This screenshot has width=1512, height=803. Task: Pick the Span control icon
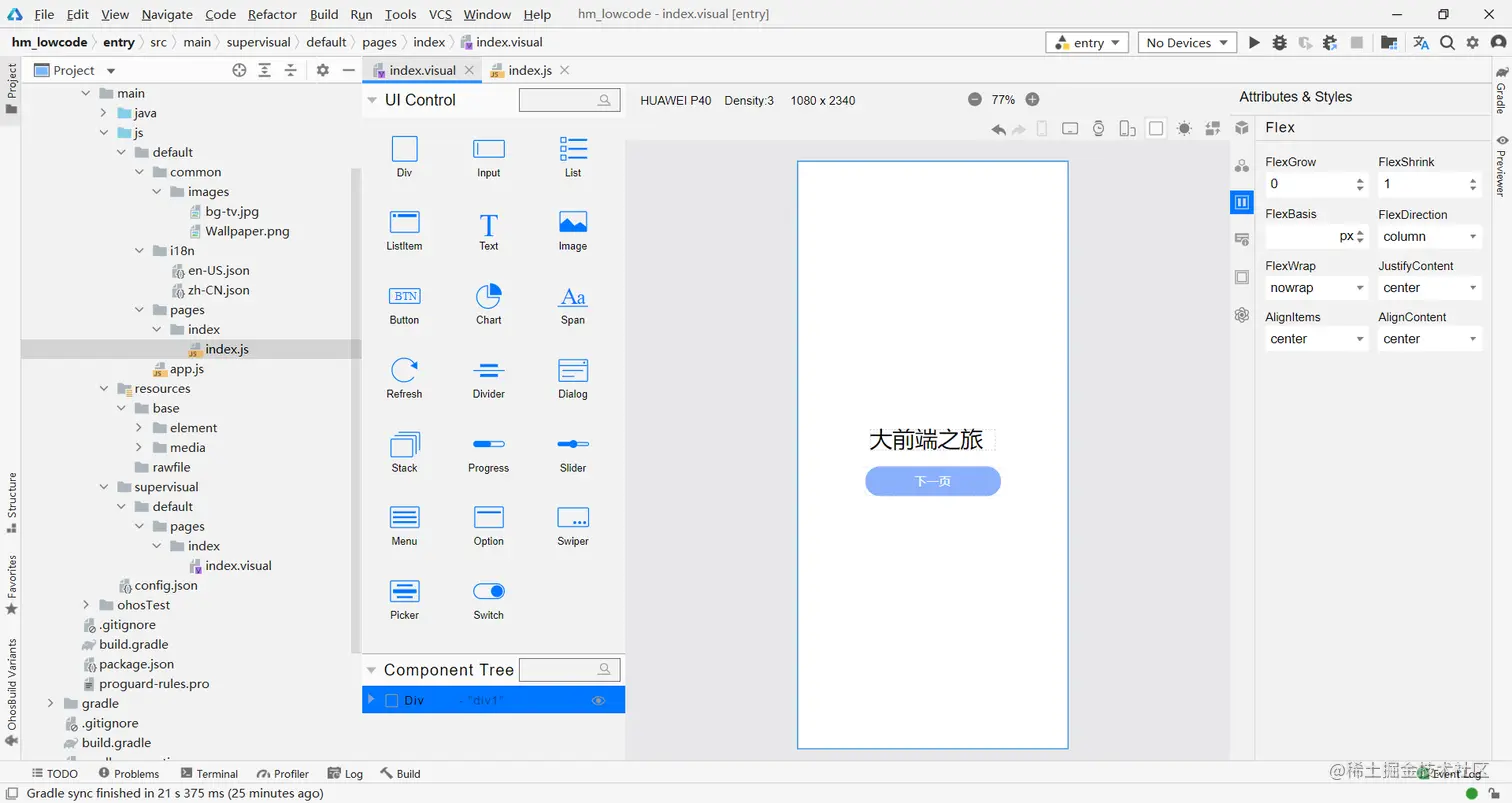coord(573,297)
